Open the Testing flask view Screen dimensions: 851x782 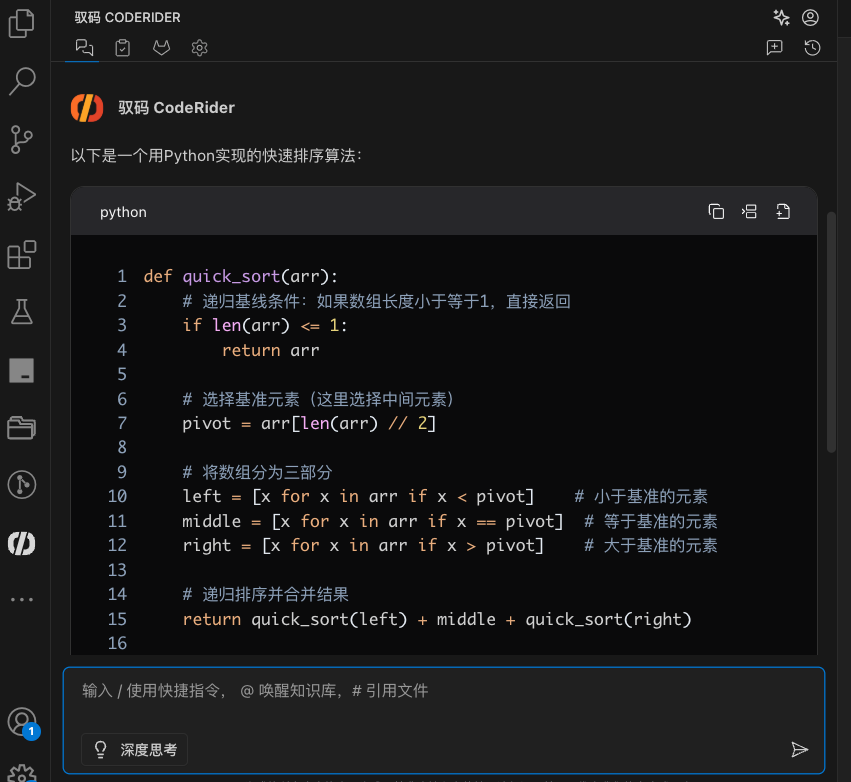[22, 311]
